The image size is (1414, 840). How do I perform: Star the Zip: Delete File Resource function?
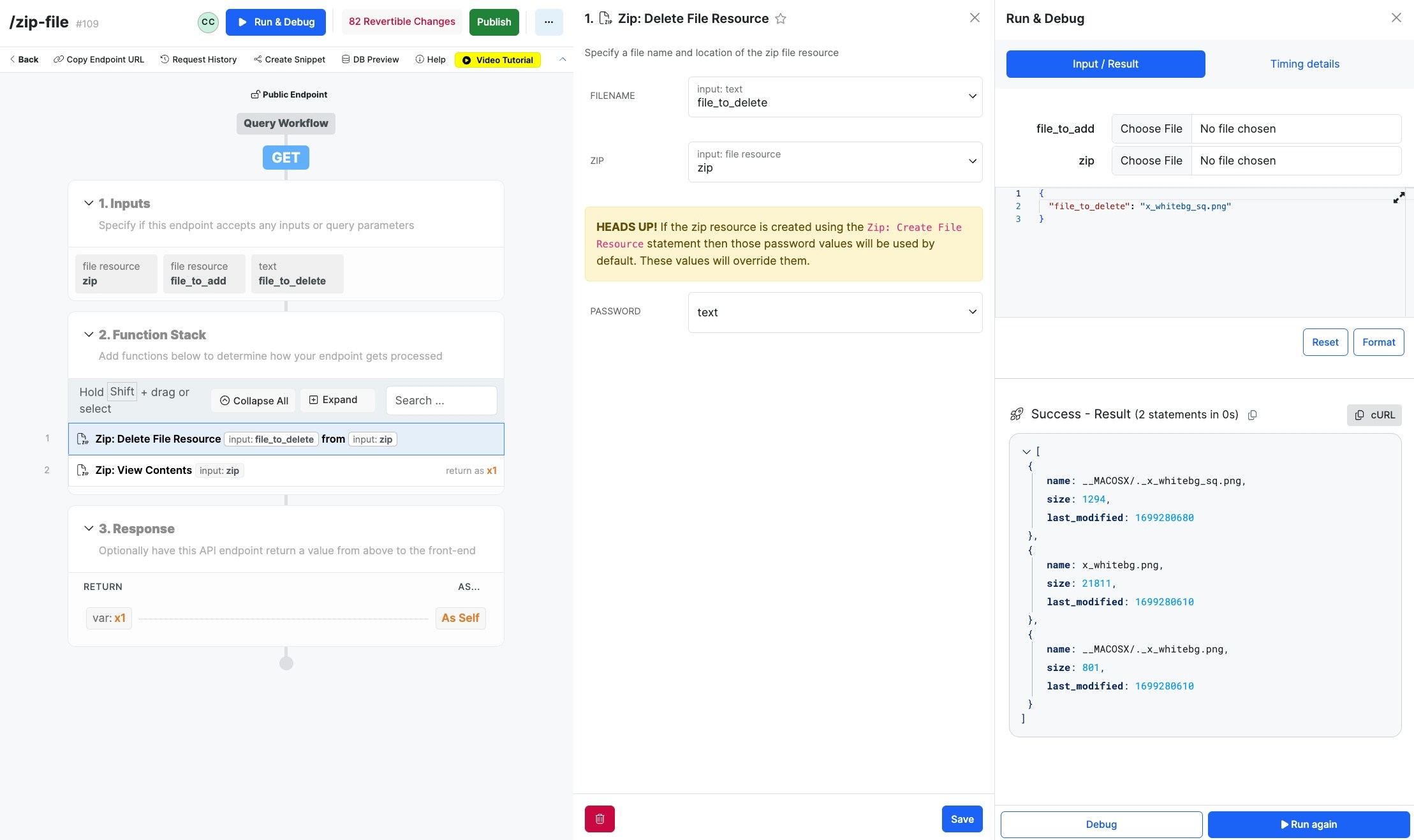pos(780,19)
